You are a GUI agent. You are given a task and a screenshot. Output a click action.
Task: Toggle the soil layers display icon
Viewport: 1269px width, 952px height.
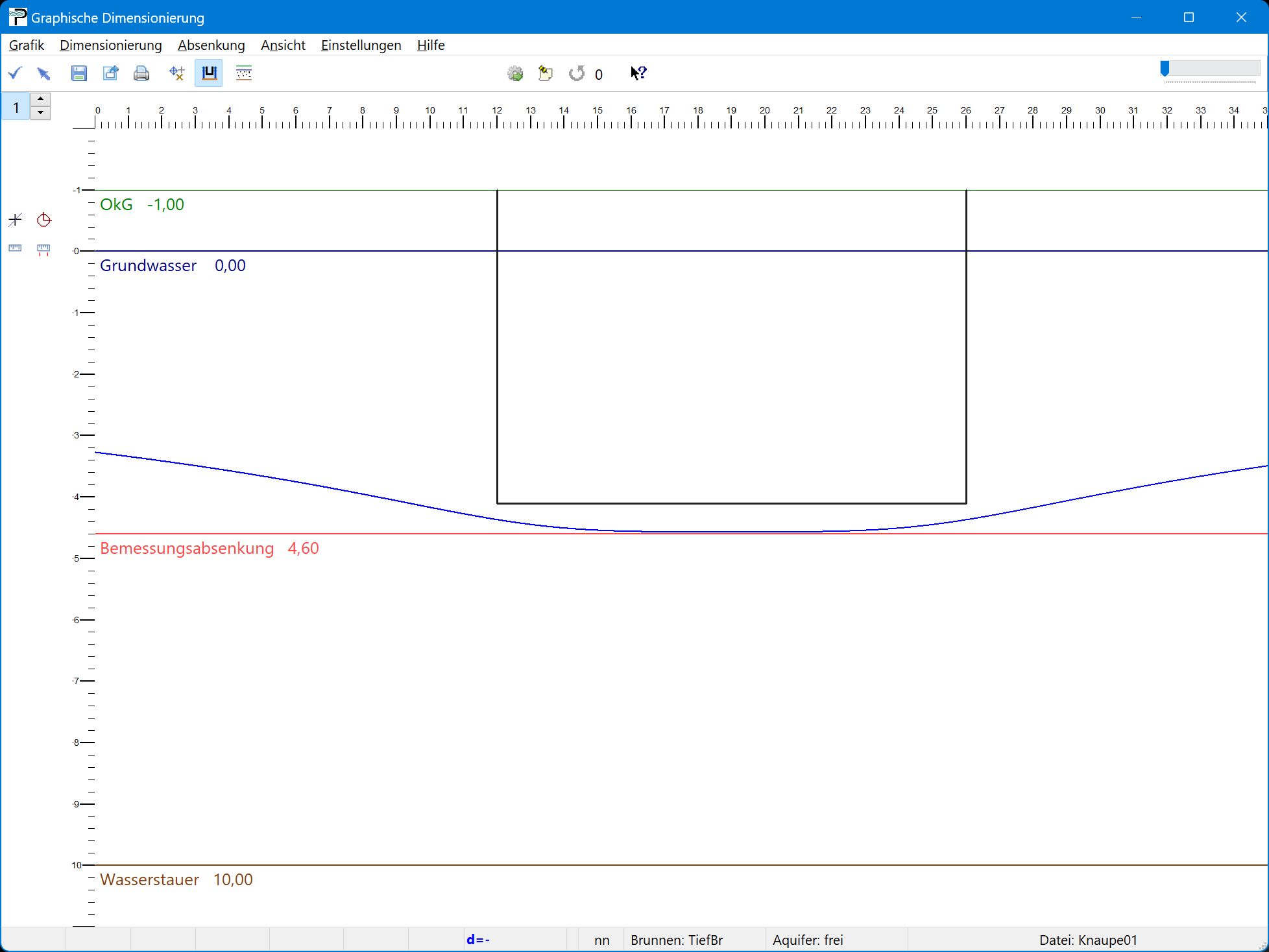(x=244, y=73)
